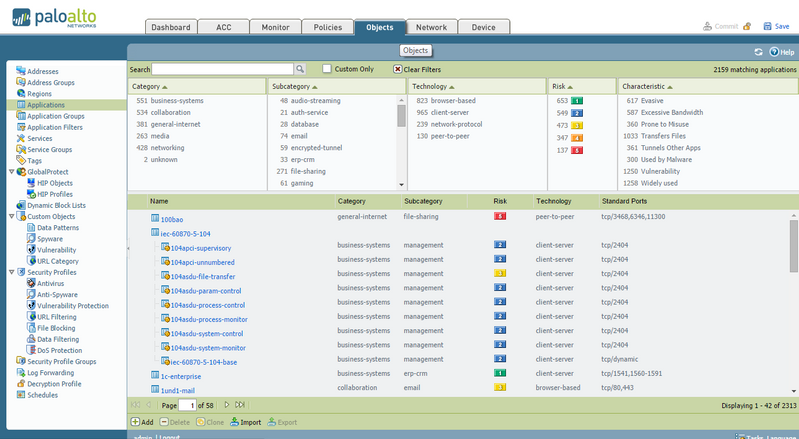Enable the Custom Only checkbox
The height and width of the screenshot is (439, 799).
tap(327, 69)
